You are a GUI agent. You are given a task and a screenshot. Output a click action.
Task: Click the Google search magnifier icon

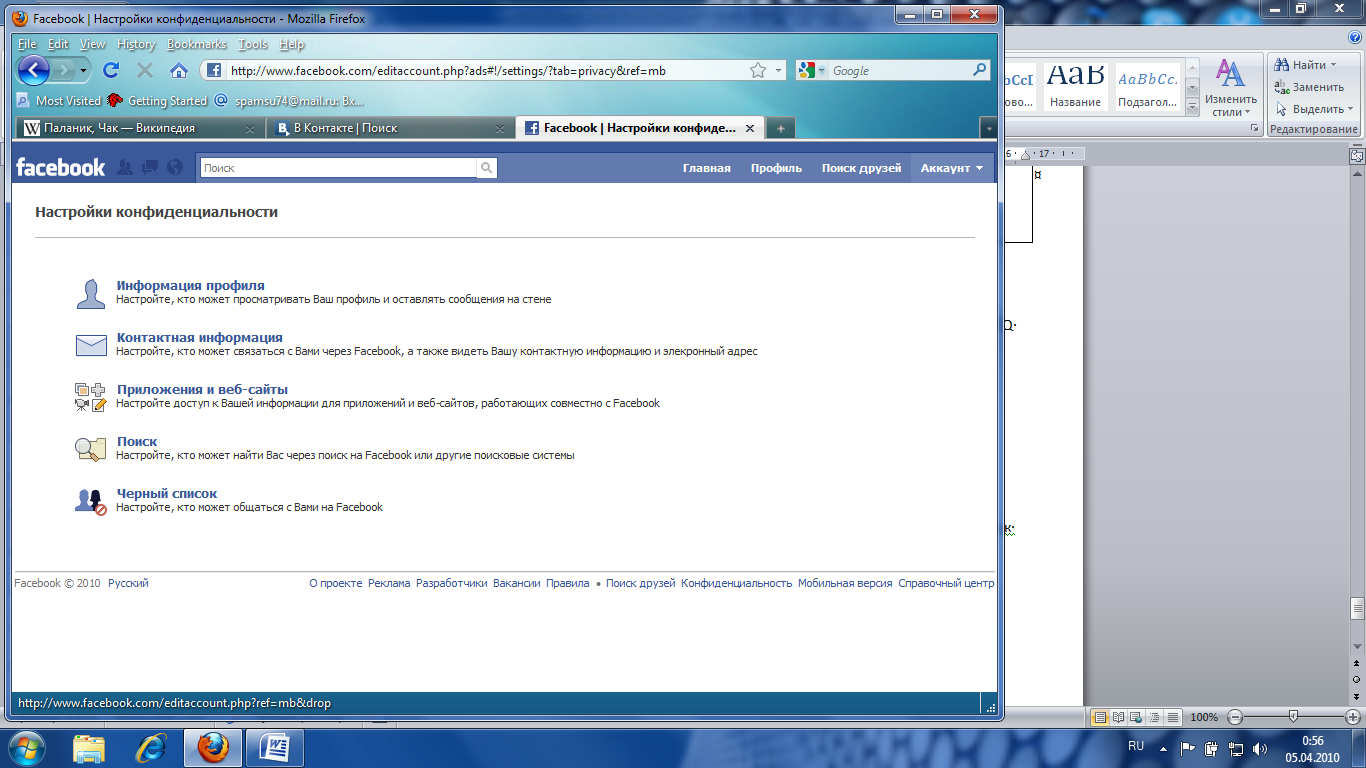[980, 70]
